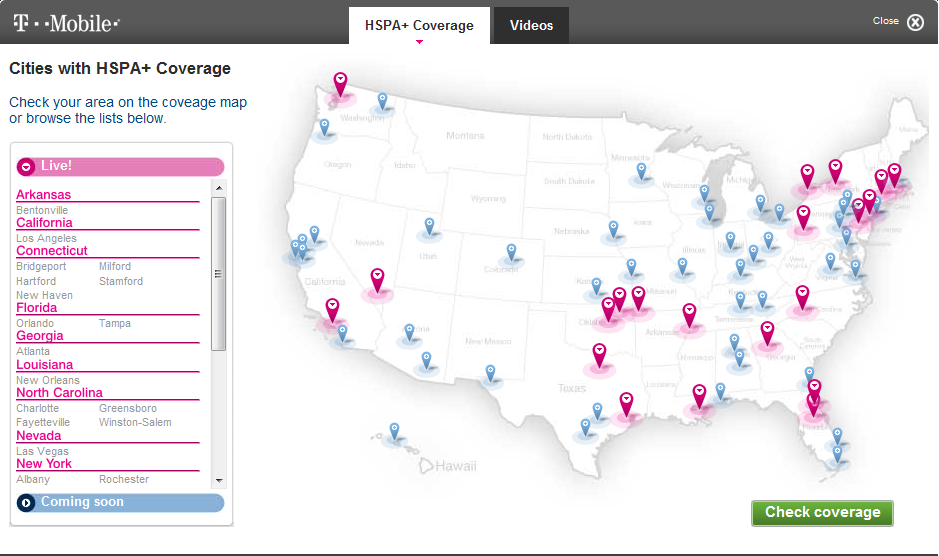The image size is (939, 556).
Task: Click the blue pin in southwest Texas near El Paso
Action: [x=490, y=373]
